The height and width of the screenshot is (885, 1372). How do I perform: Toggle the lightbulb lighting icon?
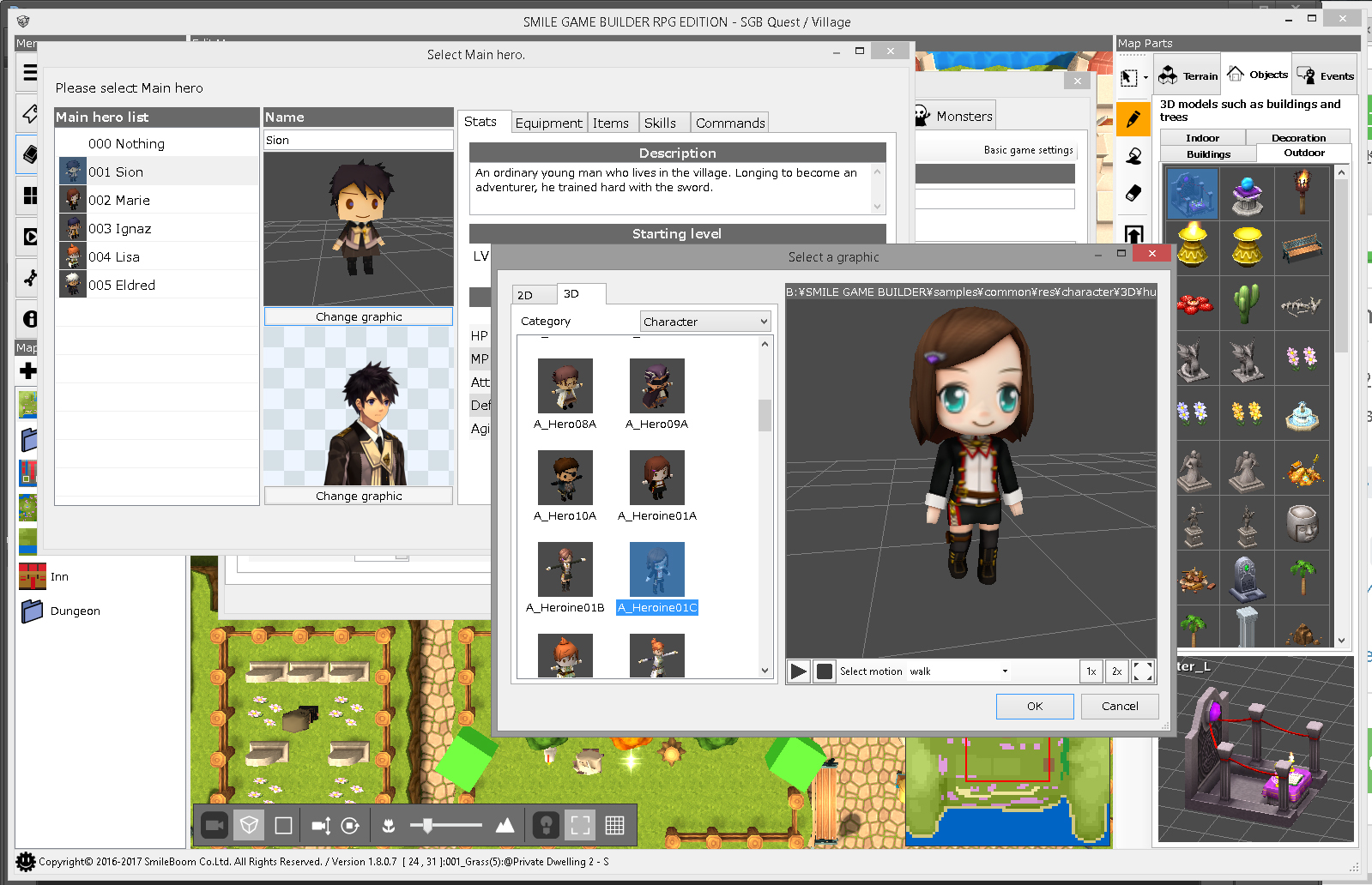(x=546, y=825)
